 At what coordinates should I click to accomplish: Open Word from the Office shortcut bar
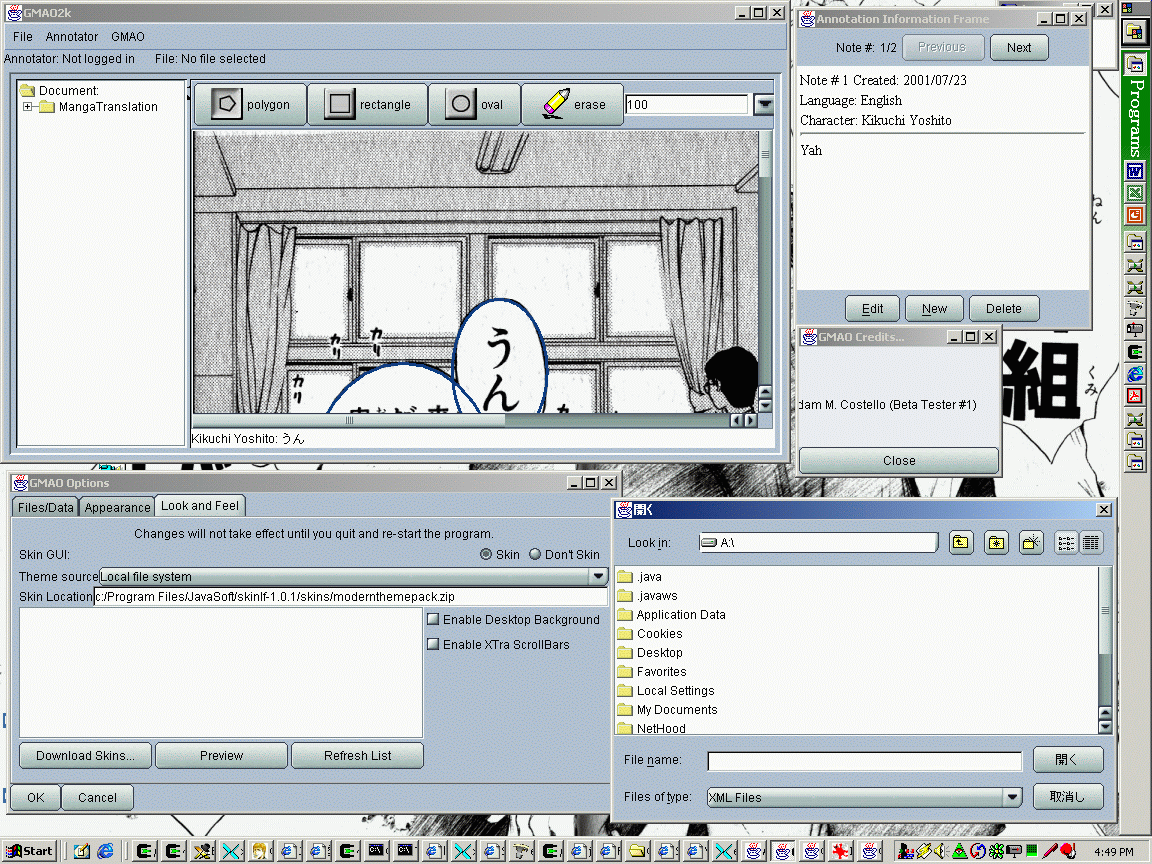coord(1135,172)
